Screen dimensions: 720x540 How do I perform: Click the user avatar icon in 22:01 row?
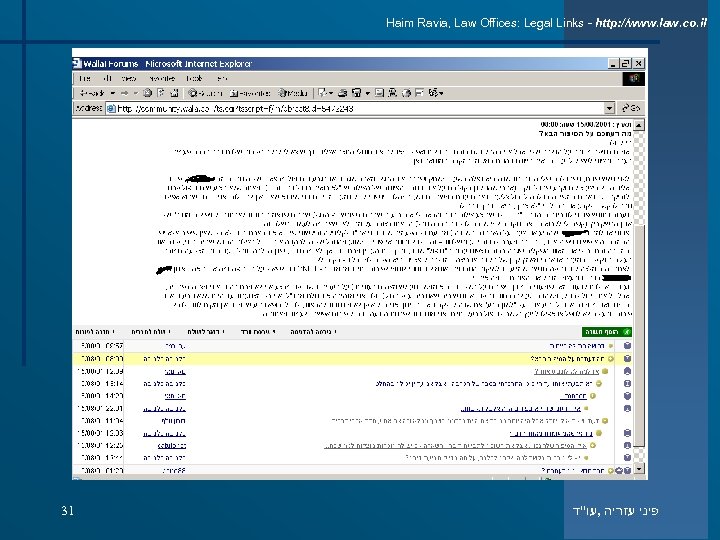click(627, 408)
